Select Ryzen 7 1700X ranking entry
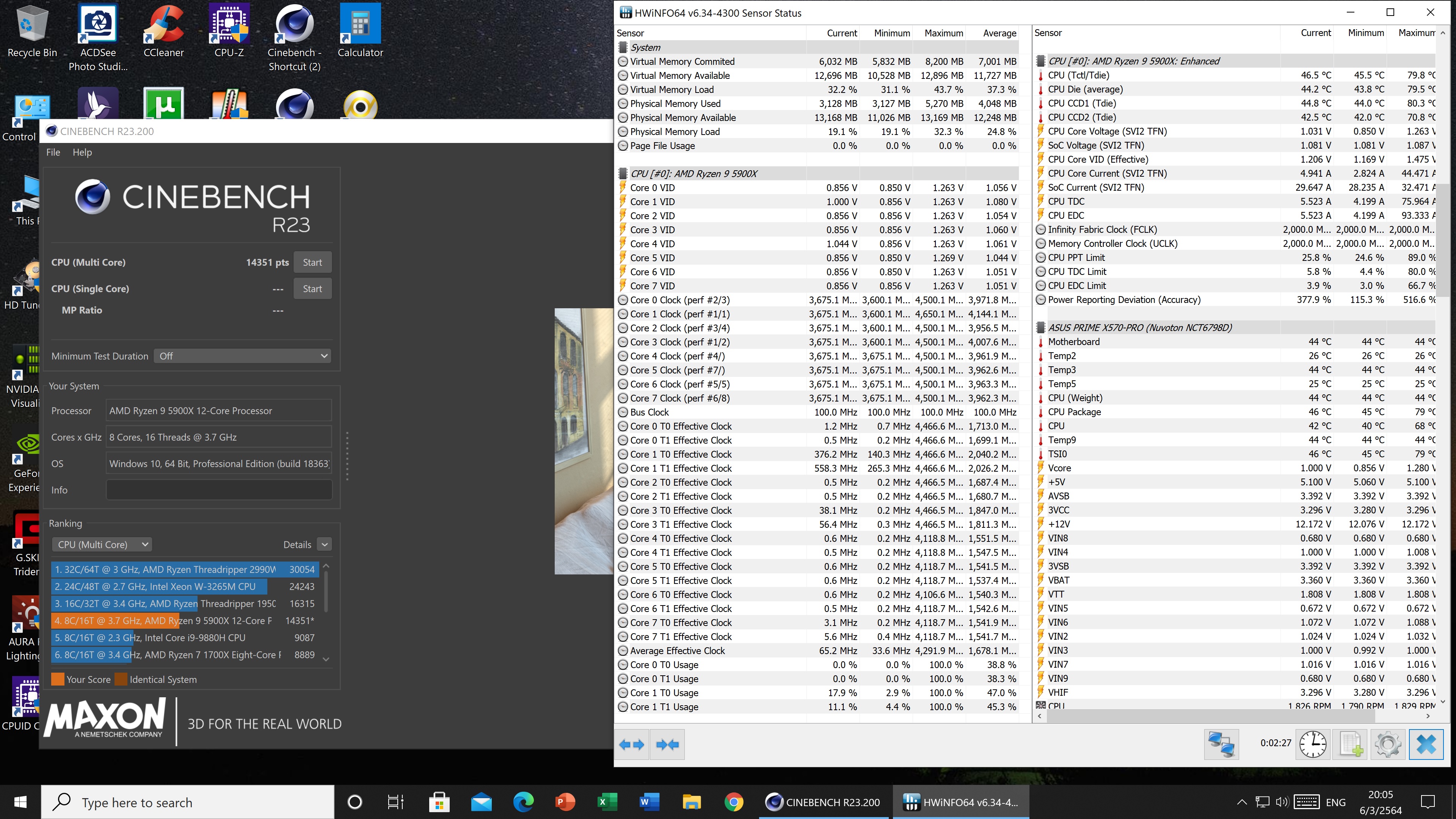Image resolution: width=1456 pixels, height=819 pixels. [x=185, y=654]
